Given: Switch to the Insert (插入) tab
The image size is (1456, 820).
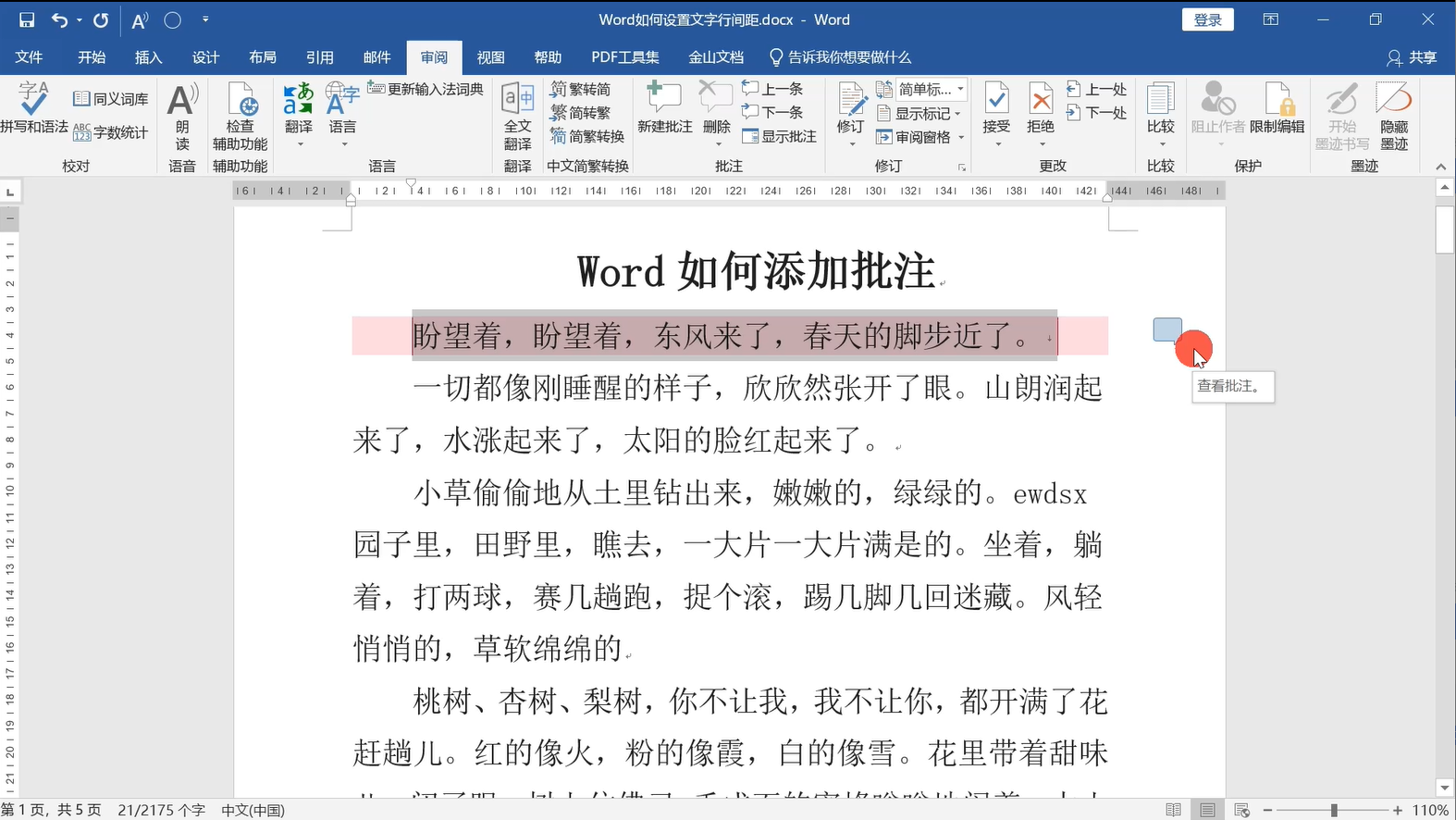Looking at the screenshot, I should click(x=149, y=57).
